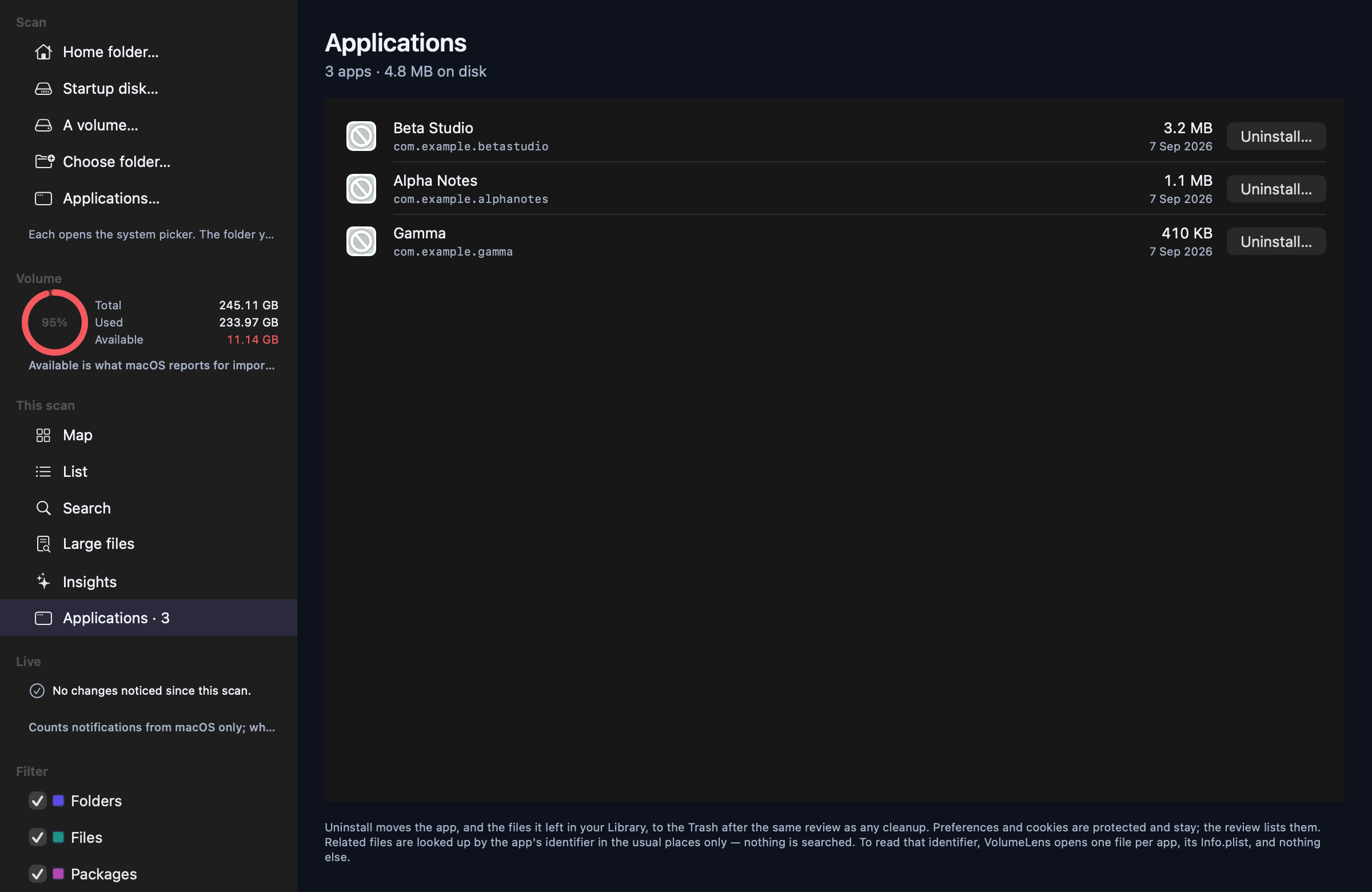
Task: Click the '3 apps · 4.8 MB on disk' subtitle
Action: pyautogui.click(x=405, y=71)
